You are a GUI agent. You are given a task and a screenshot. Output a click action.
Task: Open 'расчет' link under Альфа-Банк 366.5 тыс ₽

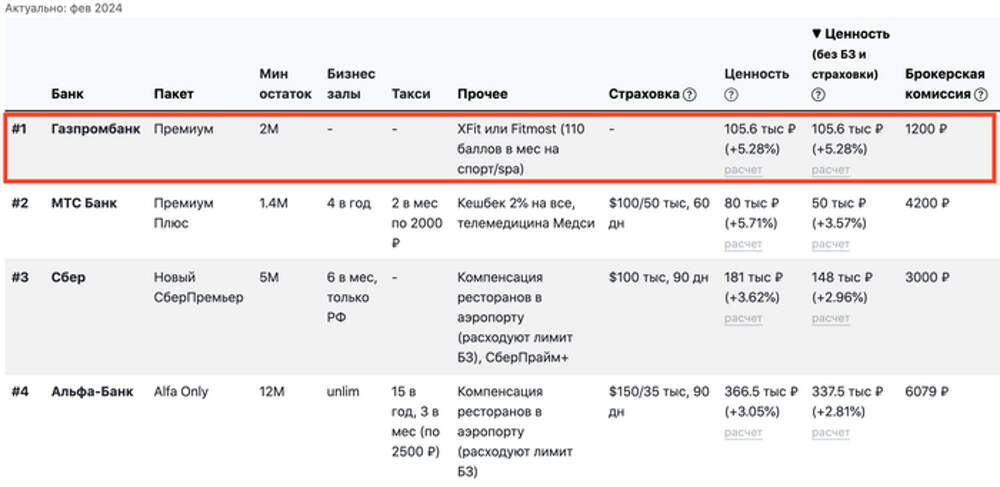click(x=743, y=432)
